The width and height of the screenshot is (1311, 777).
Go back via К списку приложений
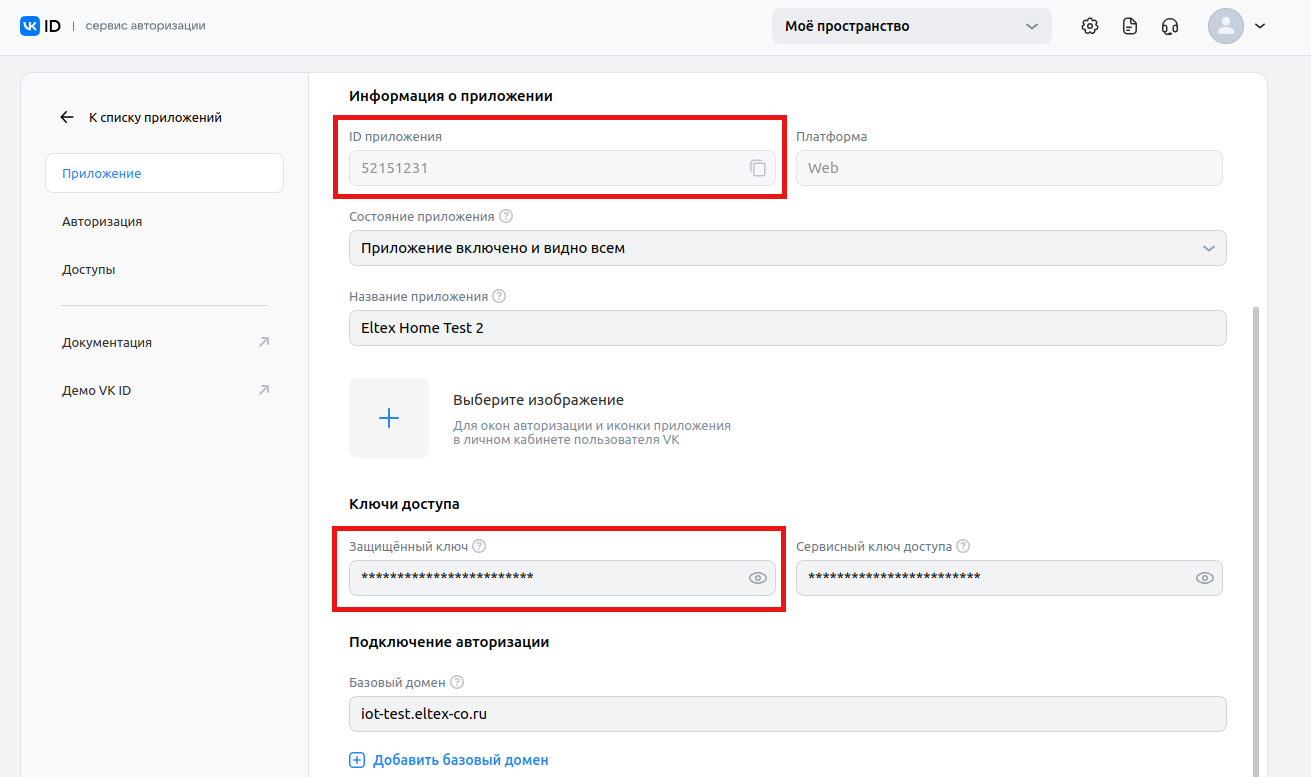pos(141,117)
